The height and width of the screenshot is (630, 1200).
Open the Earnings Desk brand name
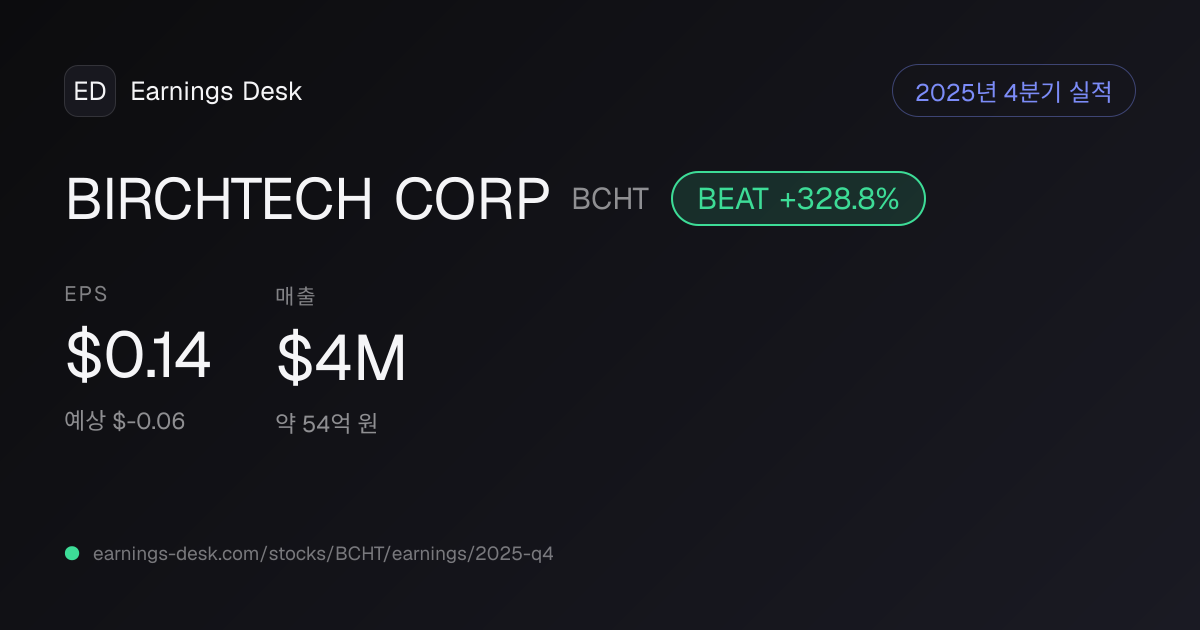coord(216,92)
